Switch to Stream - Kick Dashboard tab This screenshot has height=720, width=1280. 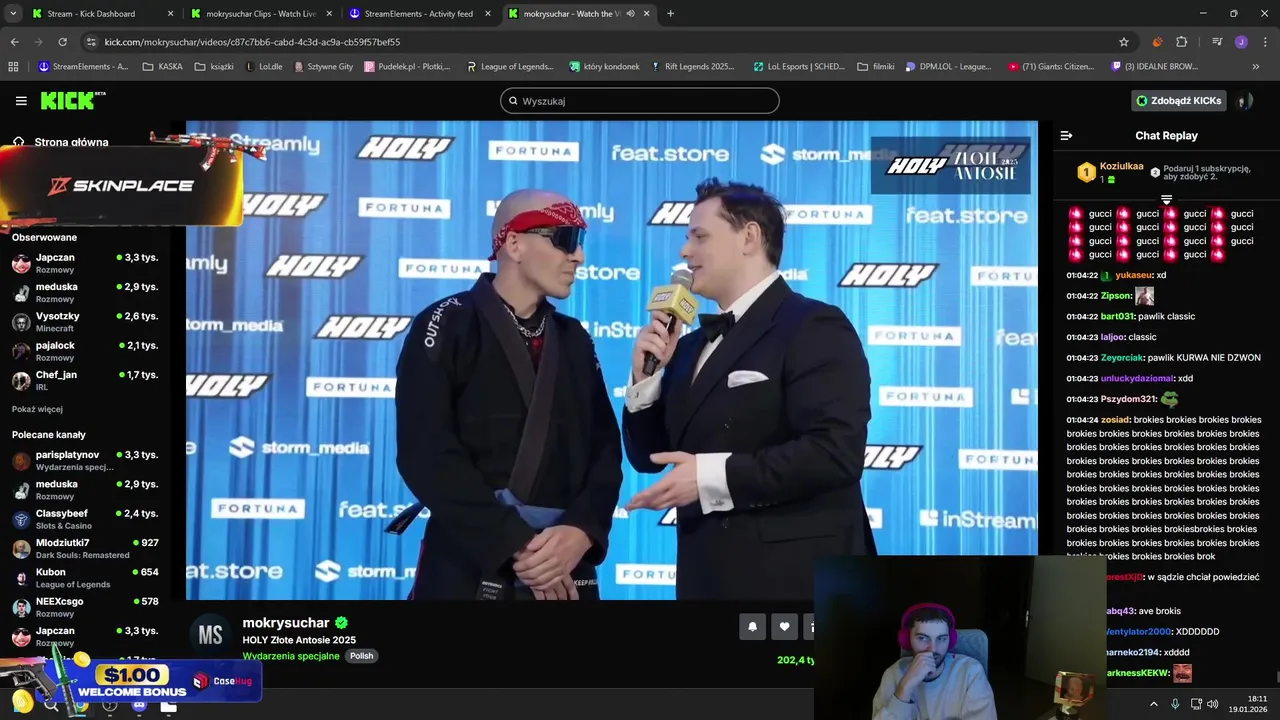coord(91,14)
